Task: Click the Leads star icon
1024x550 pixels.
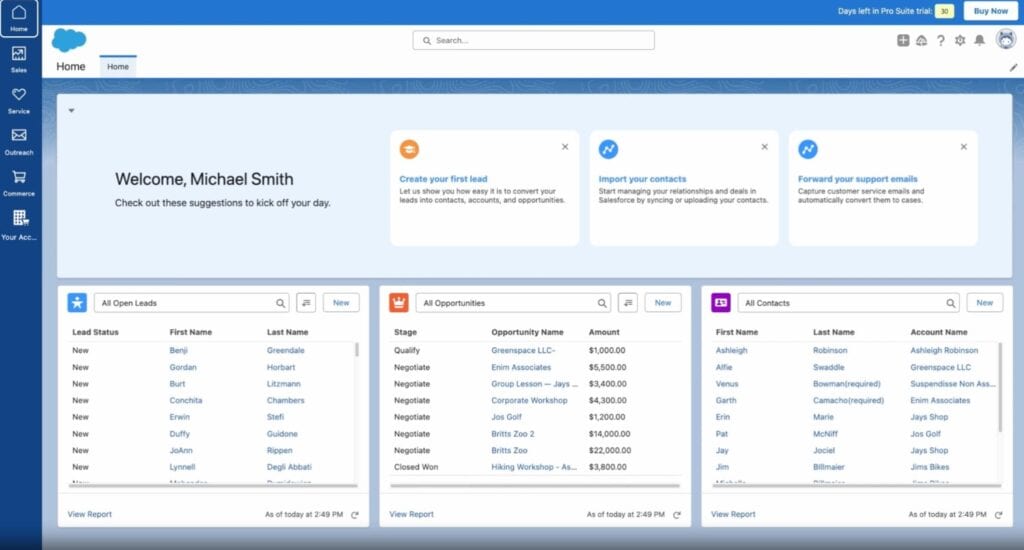Action: [77, 302]
